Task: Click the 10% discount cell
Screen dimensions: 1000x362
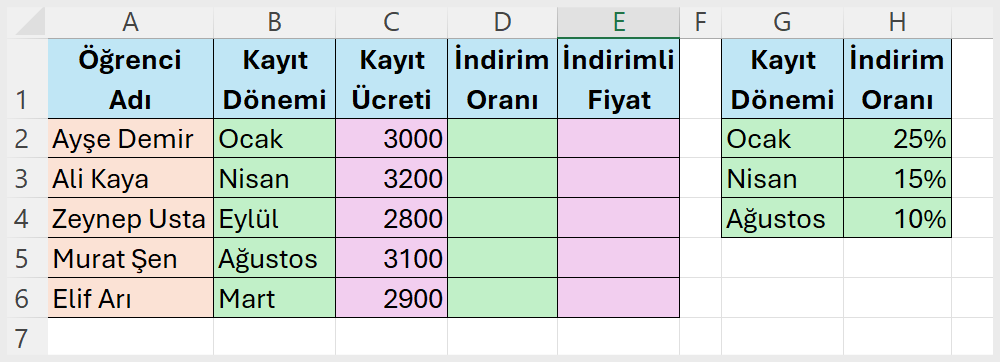Action: (897, 218)
